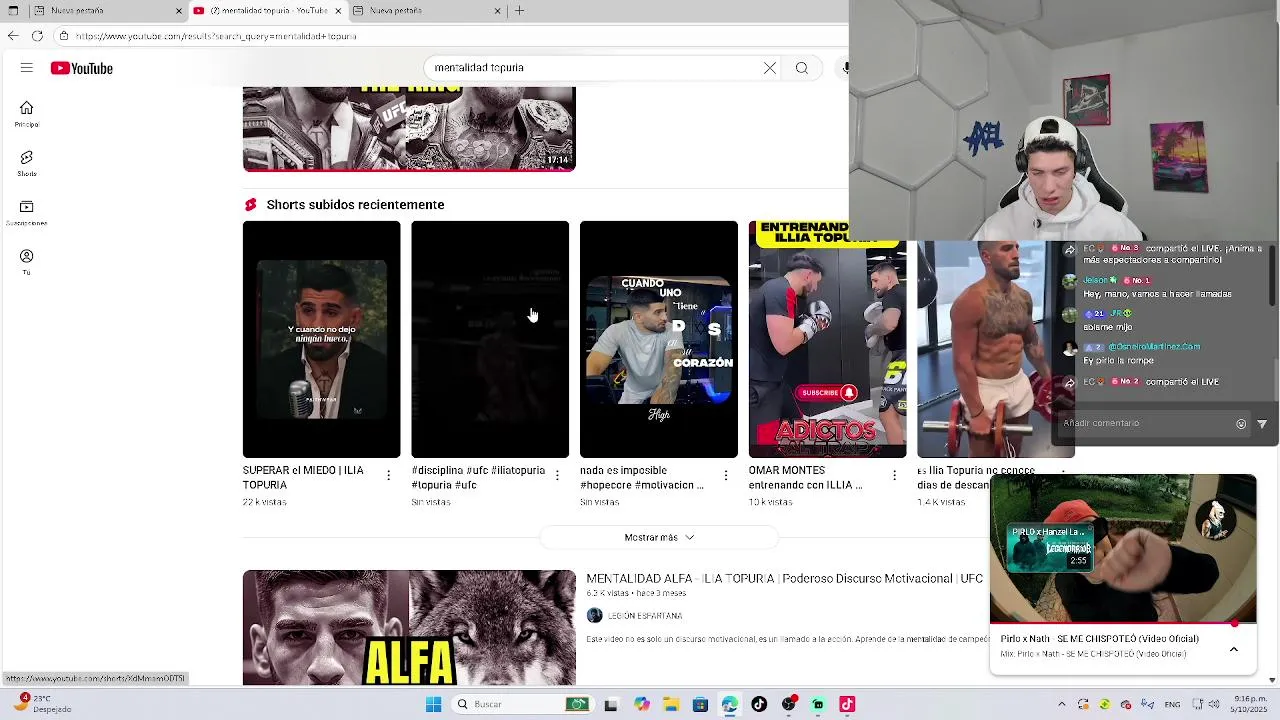Open the weather widget 23°C Despejado
1280x720 pixels.
pyautogui.click(x=40, y=704)
